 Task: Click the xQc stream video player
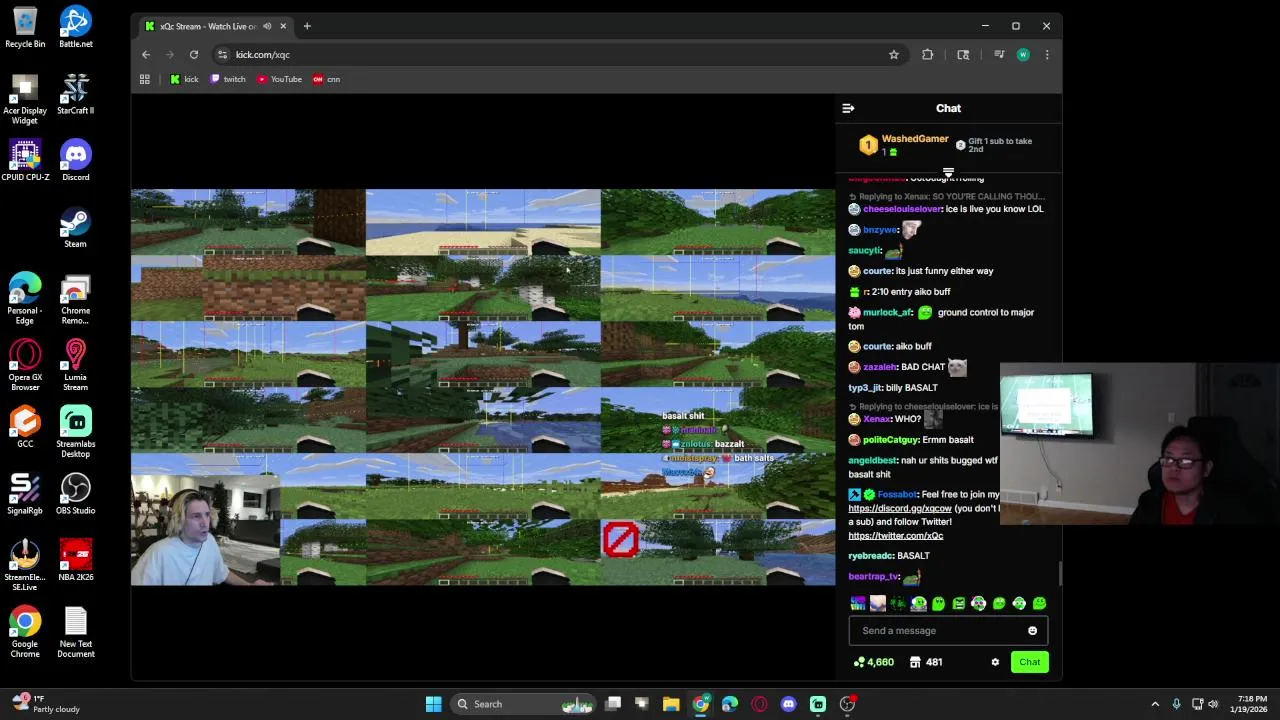coord(483,387)
